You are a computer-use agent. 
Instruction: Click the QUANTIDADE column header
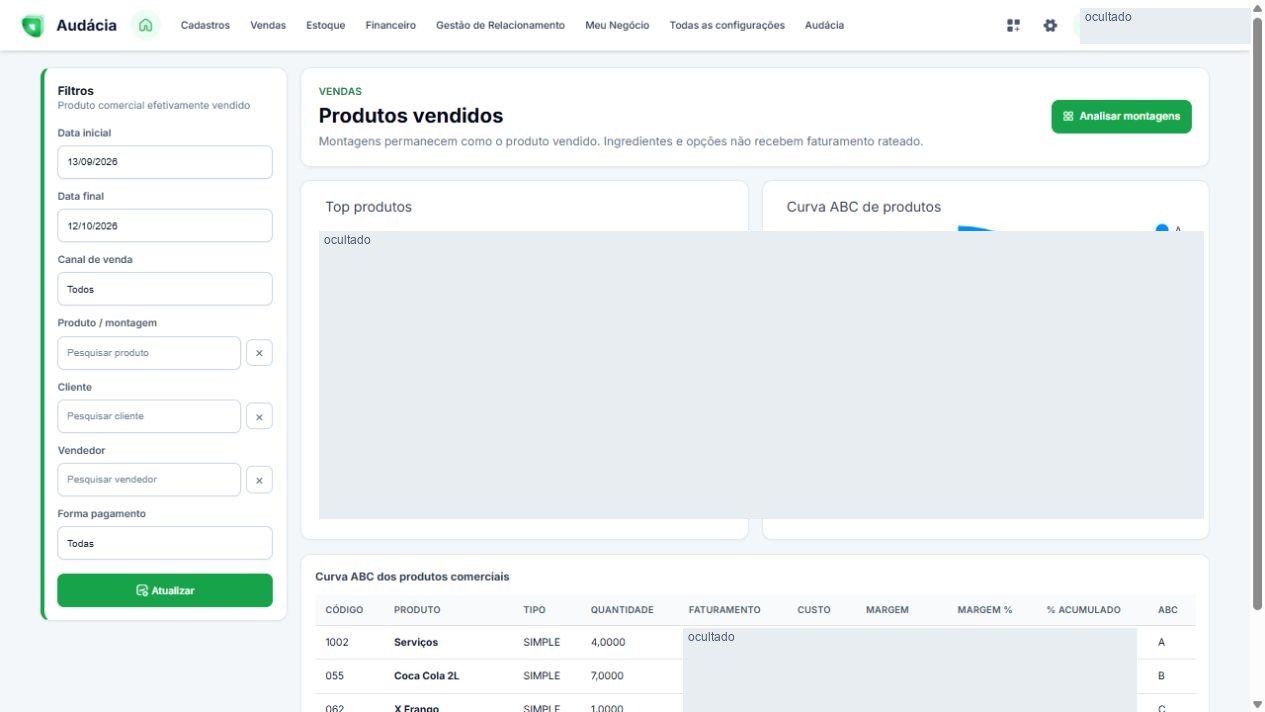pyautogui.click(x=622, y=610)
